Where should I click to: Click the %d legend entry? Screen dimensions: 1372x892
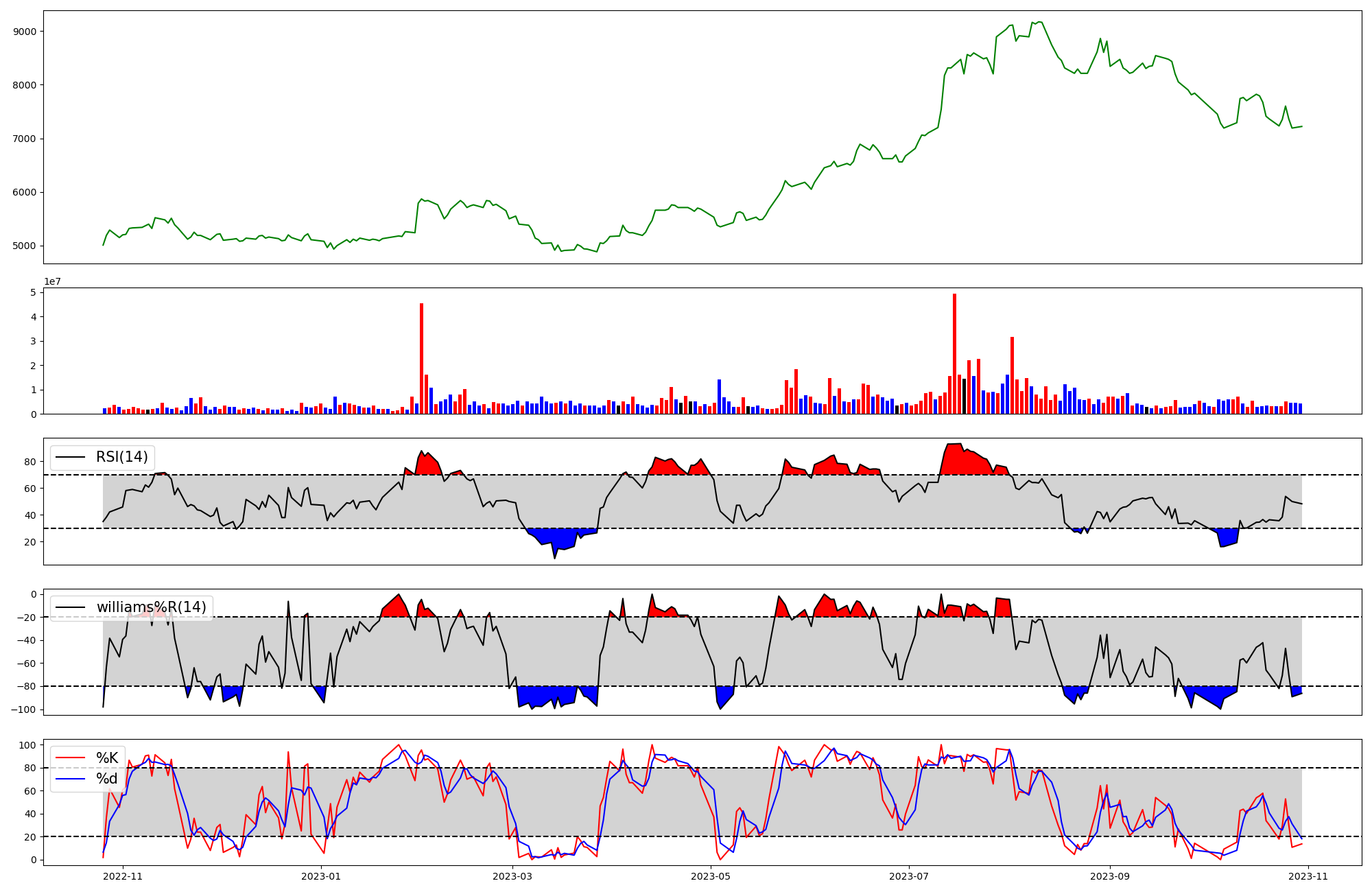point(107,779)
